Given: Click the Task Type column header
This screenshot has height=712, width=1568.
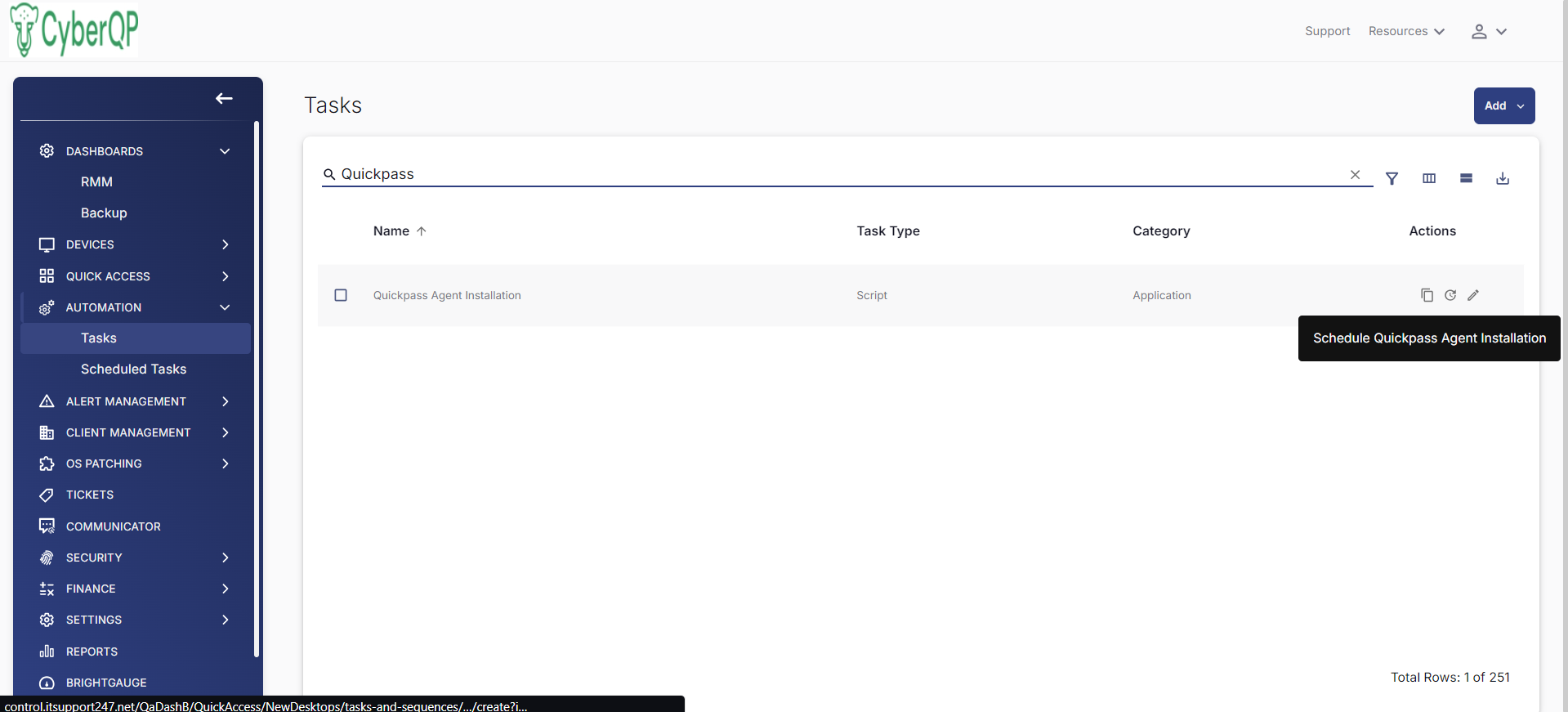Looking at the screenshot, I should coord(888,231).
